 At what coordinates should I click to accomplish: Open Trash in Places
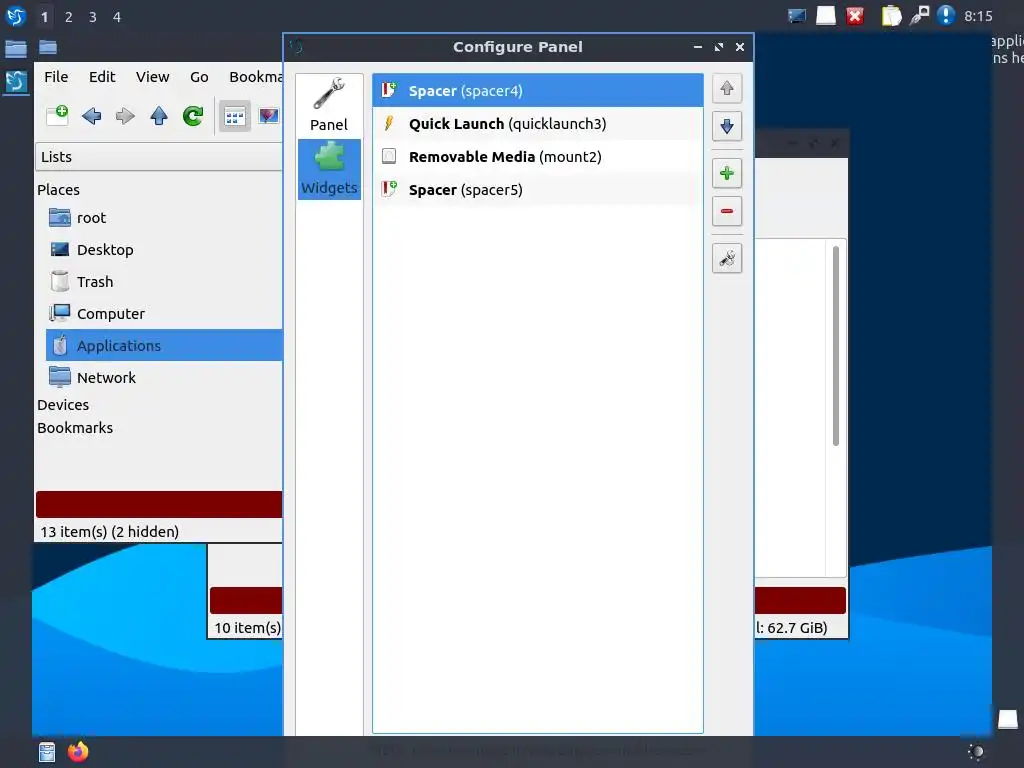pyautogui.click(x=163, y=281)
